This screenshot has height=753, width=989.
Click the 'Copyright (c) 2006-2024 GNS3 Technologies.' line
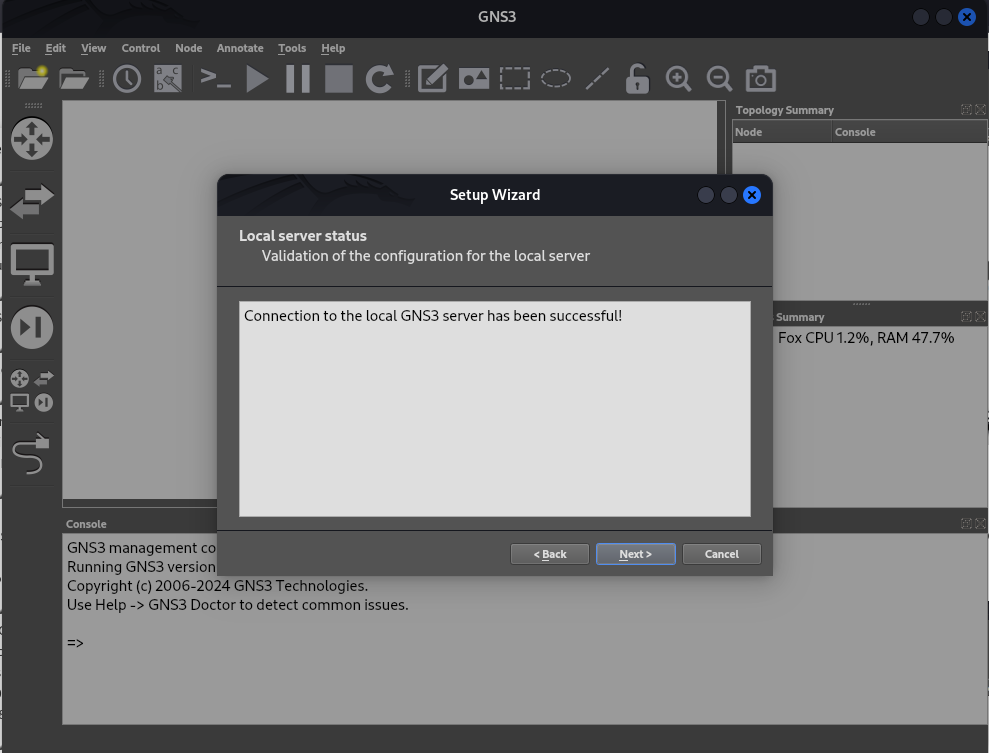pos(218,586)
